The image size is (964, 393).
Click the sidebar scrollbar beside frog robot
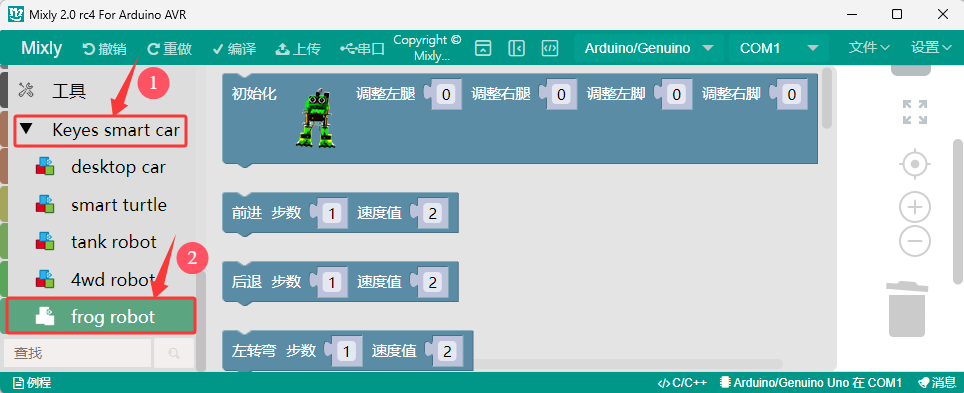coord(200,320)
